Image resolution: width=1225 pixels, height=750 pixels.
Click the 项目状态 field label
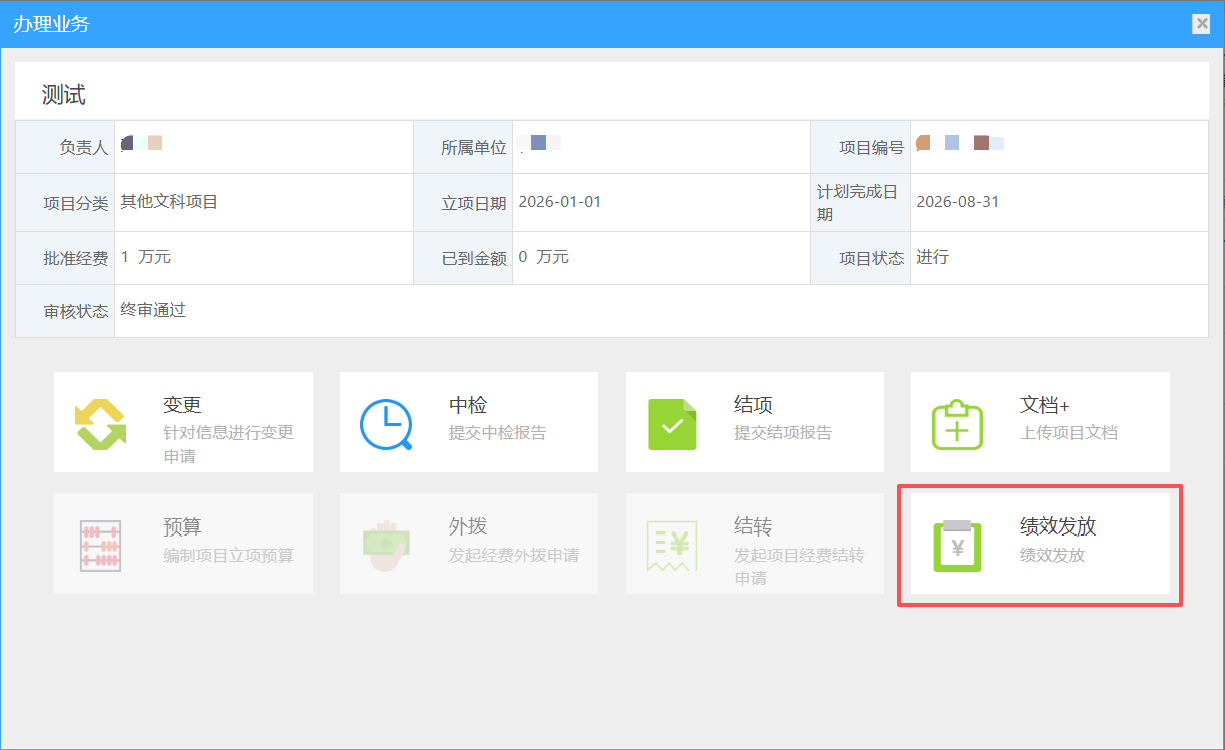click(871, 258)
